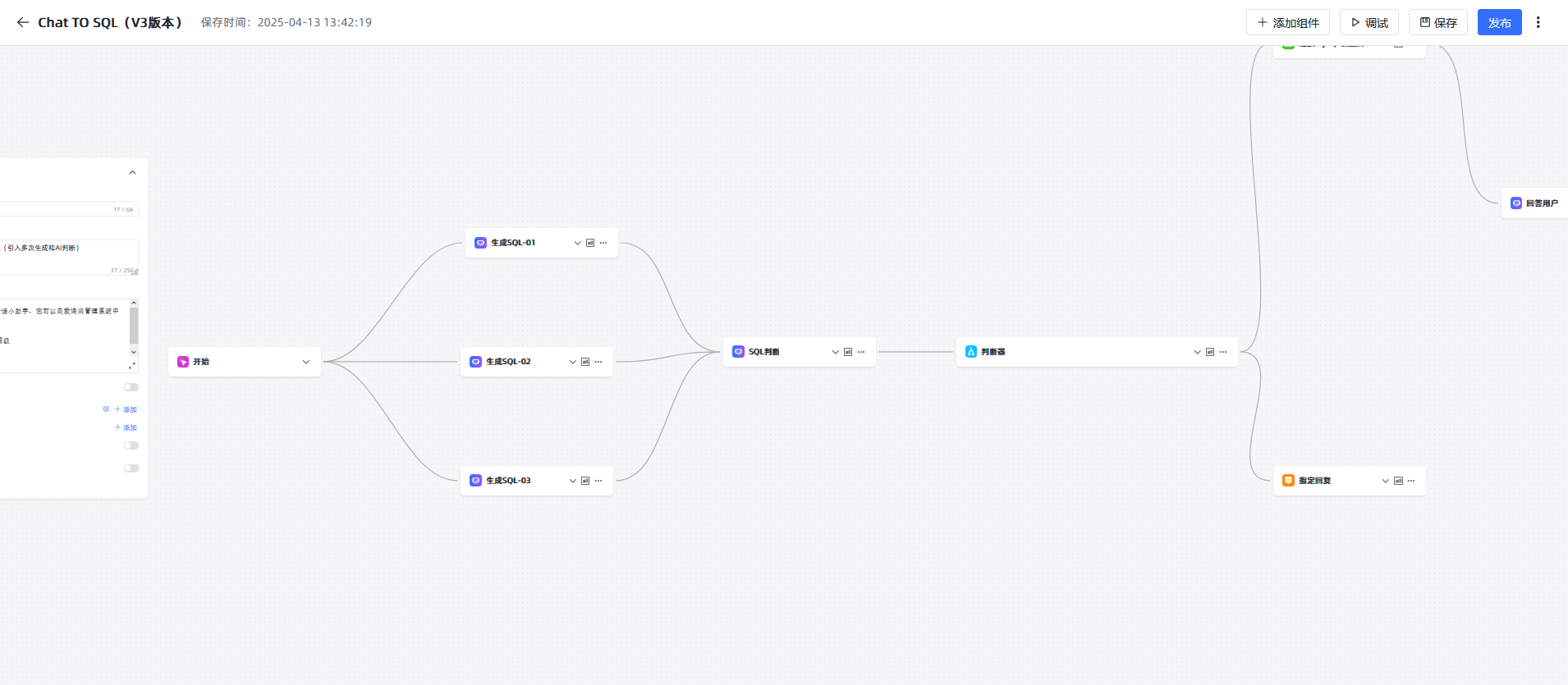Open the vertical three-dot menu at top right
The height and width of the screenshot is (685, 1568).
pos(1538,22)
